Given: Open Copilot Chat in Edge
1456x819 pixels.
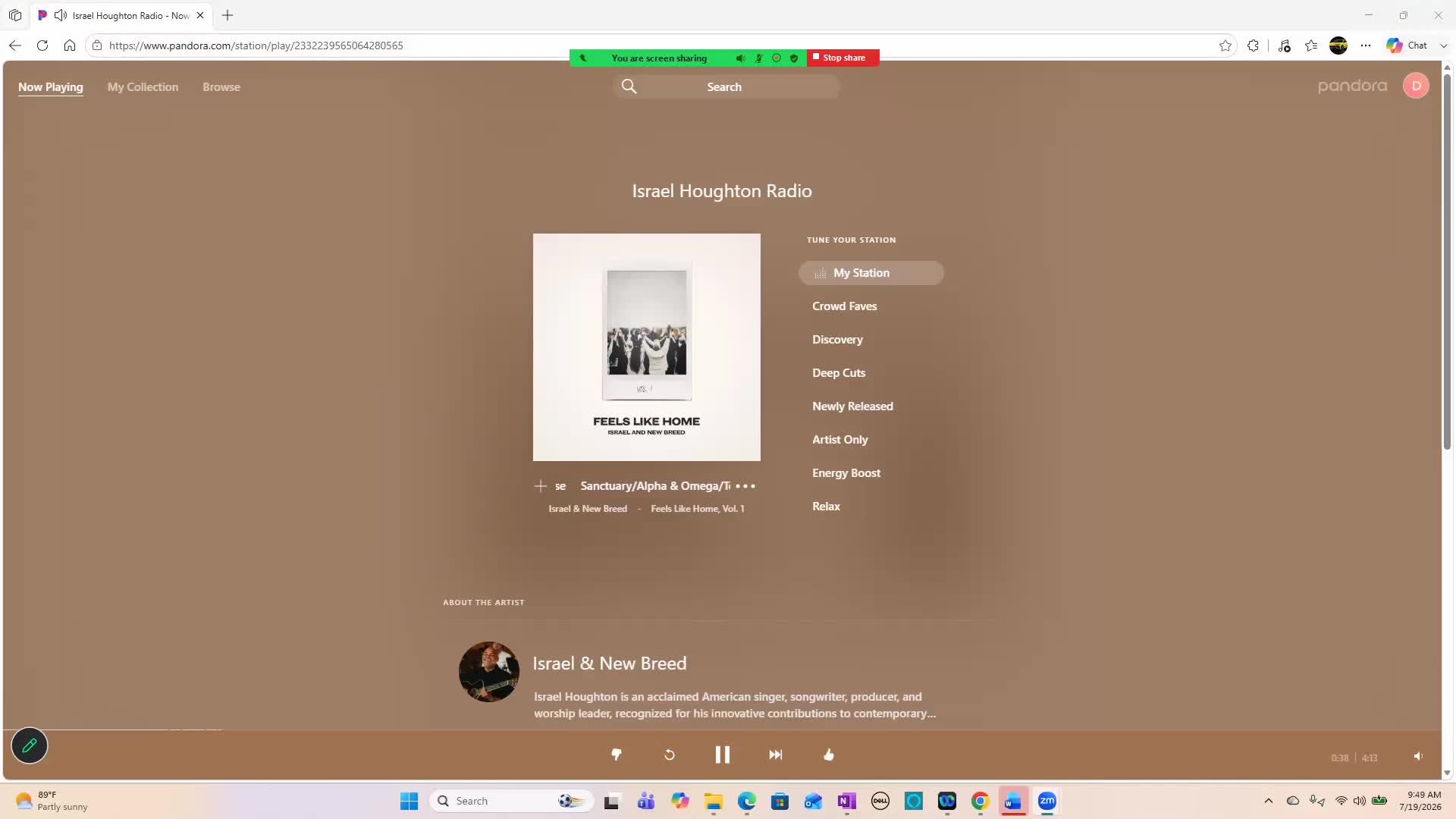Looking at the screenshot, I should pyautogui.click(x=1407, y=45).
